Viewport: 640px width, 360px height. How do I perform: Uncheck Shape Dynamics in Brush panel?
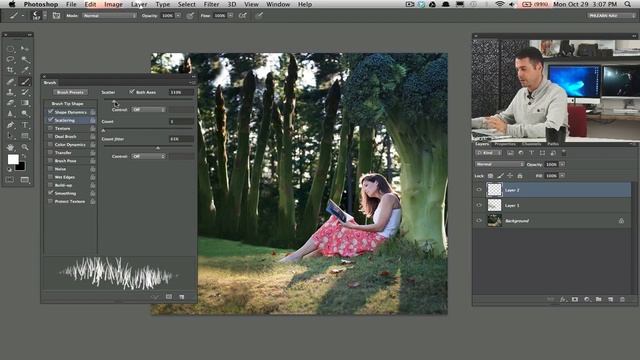pyautogui.click(x=51, y=111)
